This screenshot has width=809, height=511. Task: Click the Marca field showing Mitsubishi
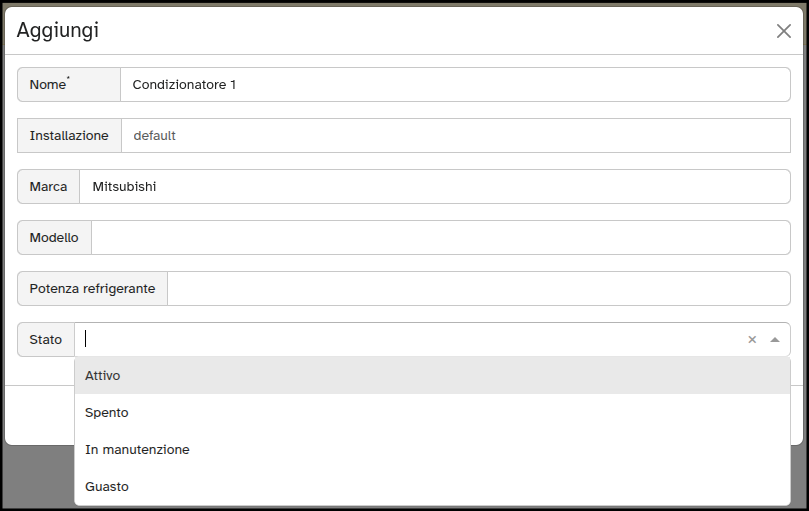pos(434,187)
